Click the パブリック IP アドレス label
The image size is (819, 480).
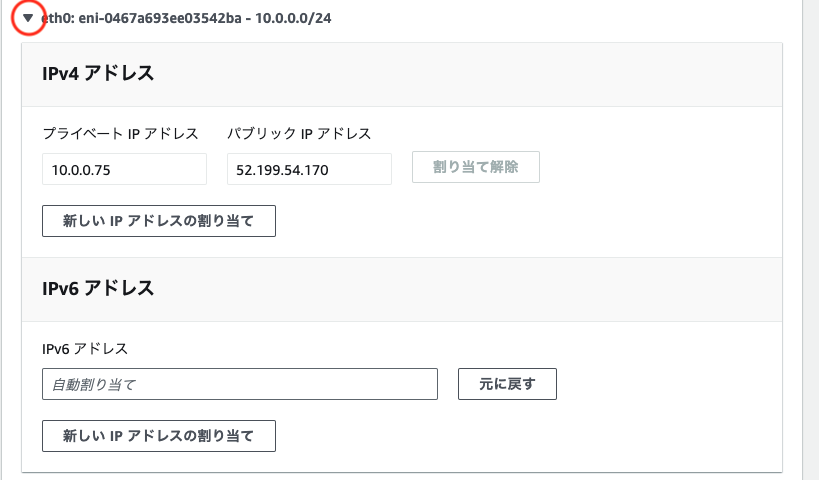(299, 134)
